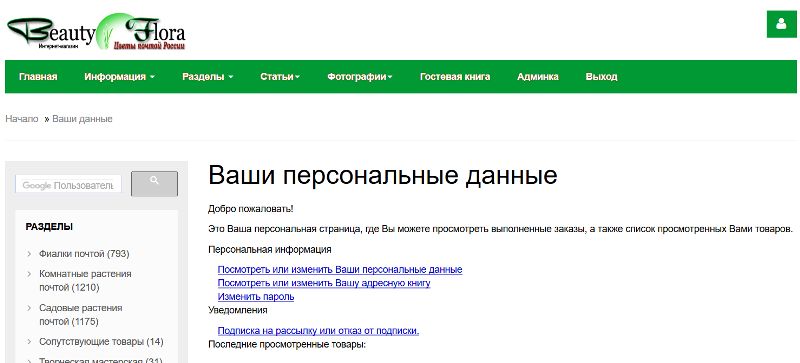Click Уведомления label
Viewport: 800px width, 363px height.
tap(238, 310)
